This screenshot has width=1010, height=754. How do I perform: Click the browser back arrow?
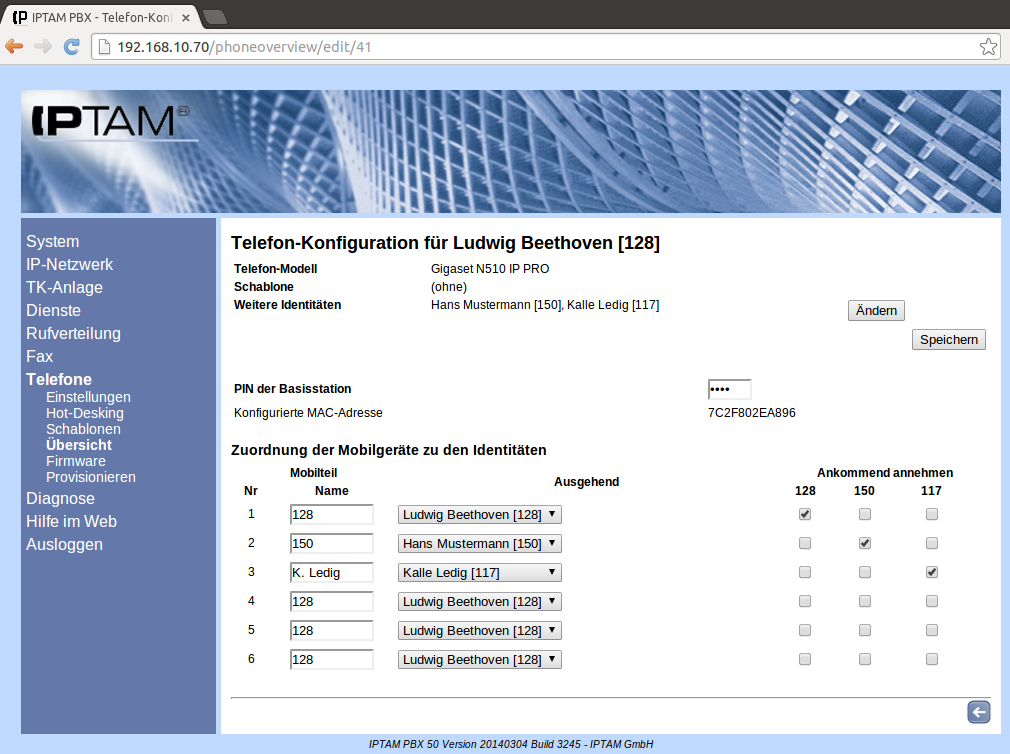tap(14, 47)
